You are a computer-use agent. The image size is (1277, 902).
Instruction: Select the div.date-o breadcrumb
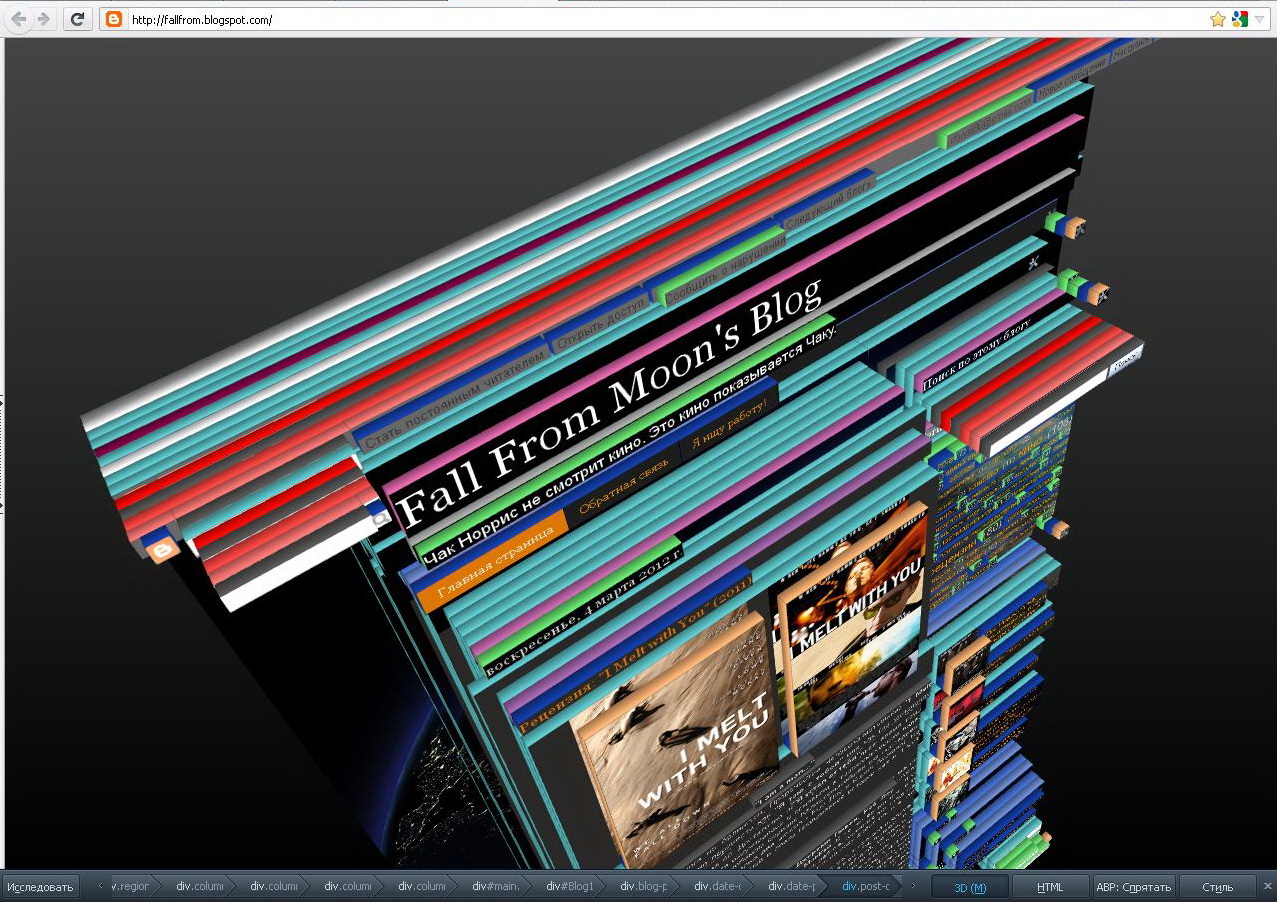point(718,886)
